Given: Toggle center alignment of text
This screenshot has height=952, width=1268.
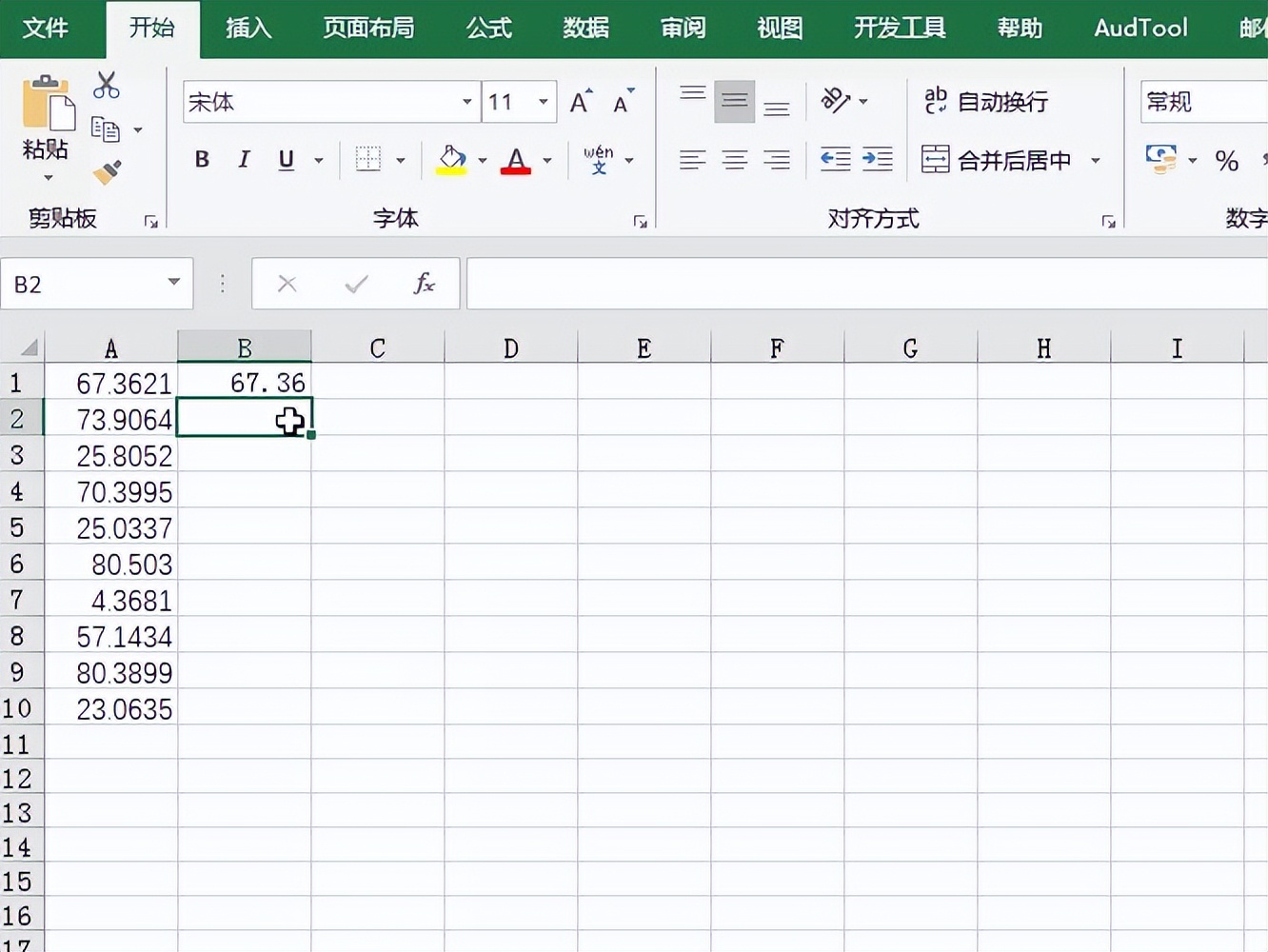Looking at the screenshot, I should click(734, 159).
